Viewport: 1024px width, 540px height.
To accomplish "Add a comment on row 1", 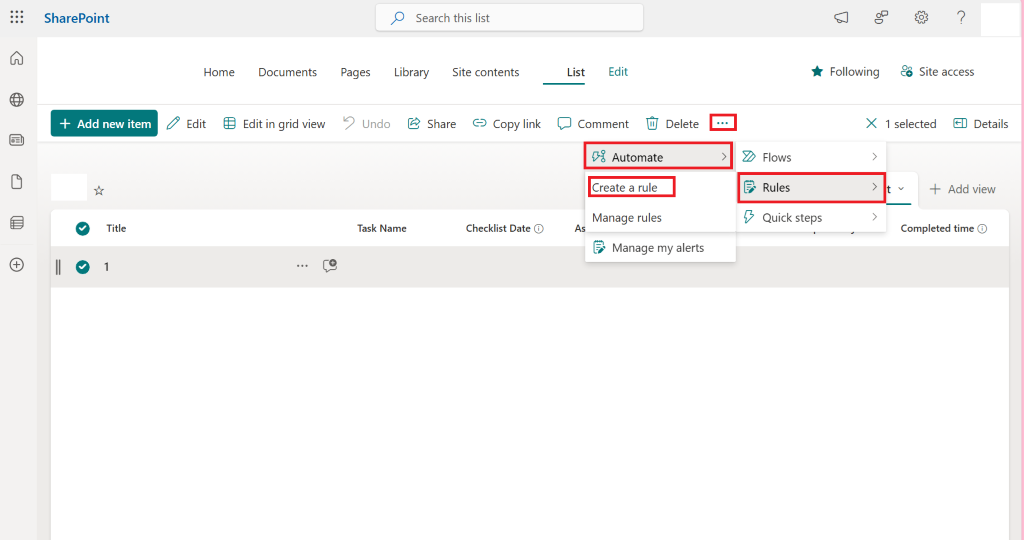I will tap(330, 265).
